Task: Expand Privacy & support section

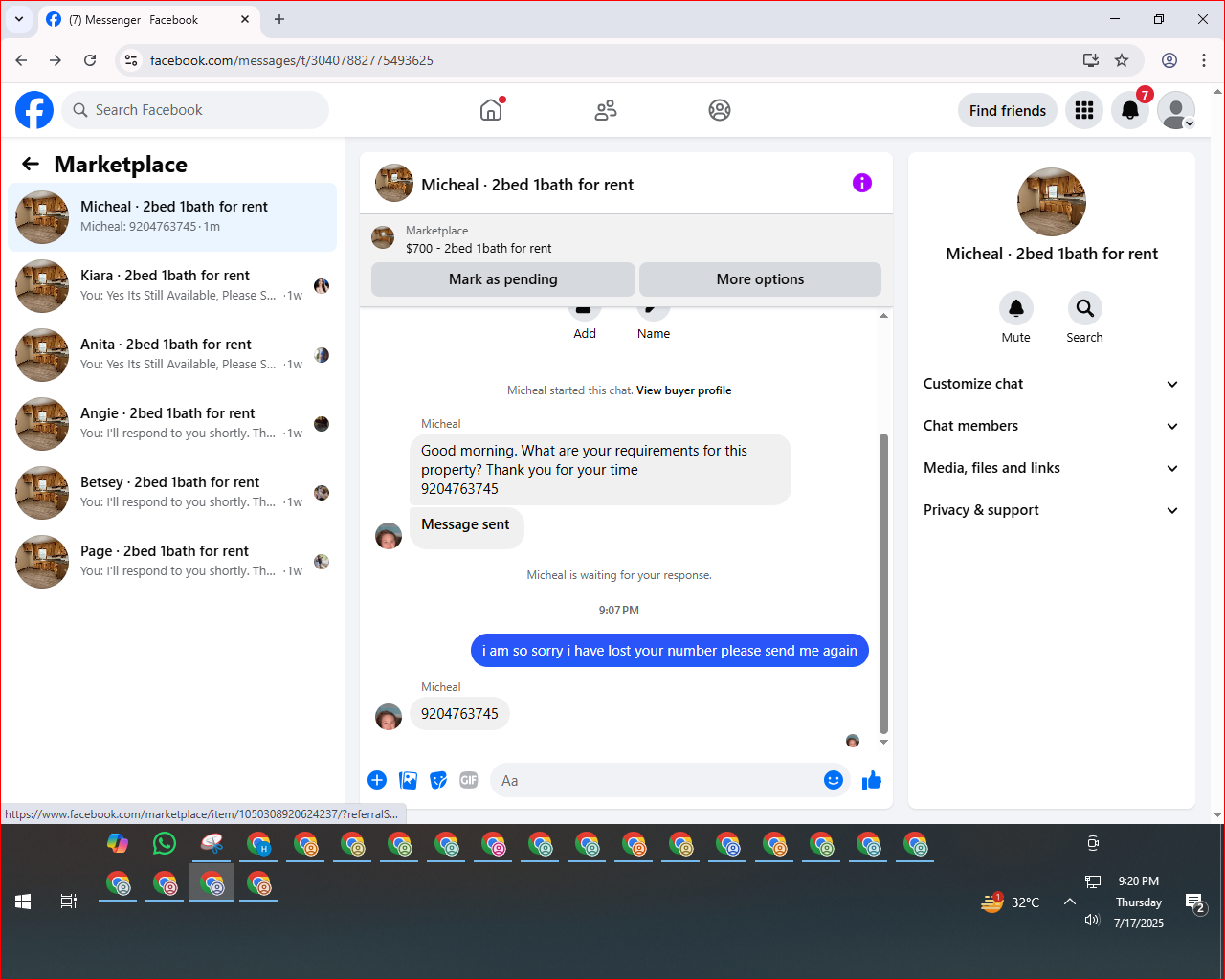Action: tap(1052, 510)
